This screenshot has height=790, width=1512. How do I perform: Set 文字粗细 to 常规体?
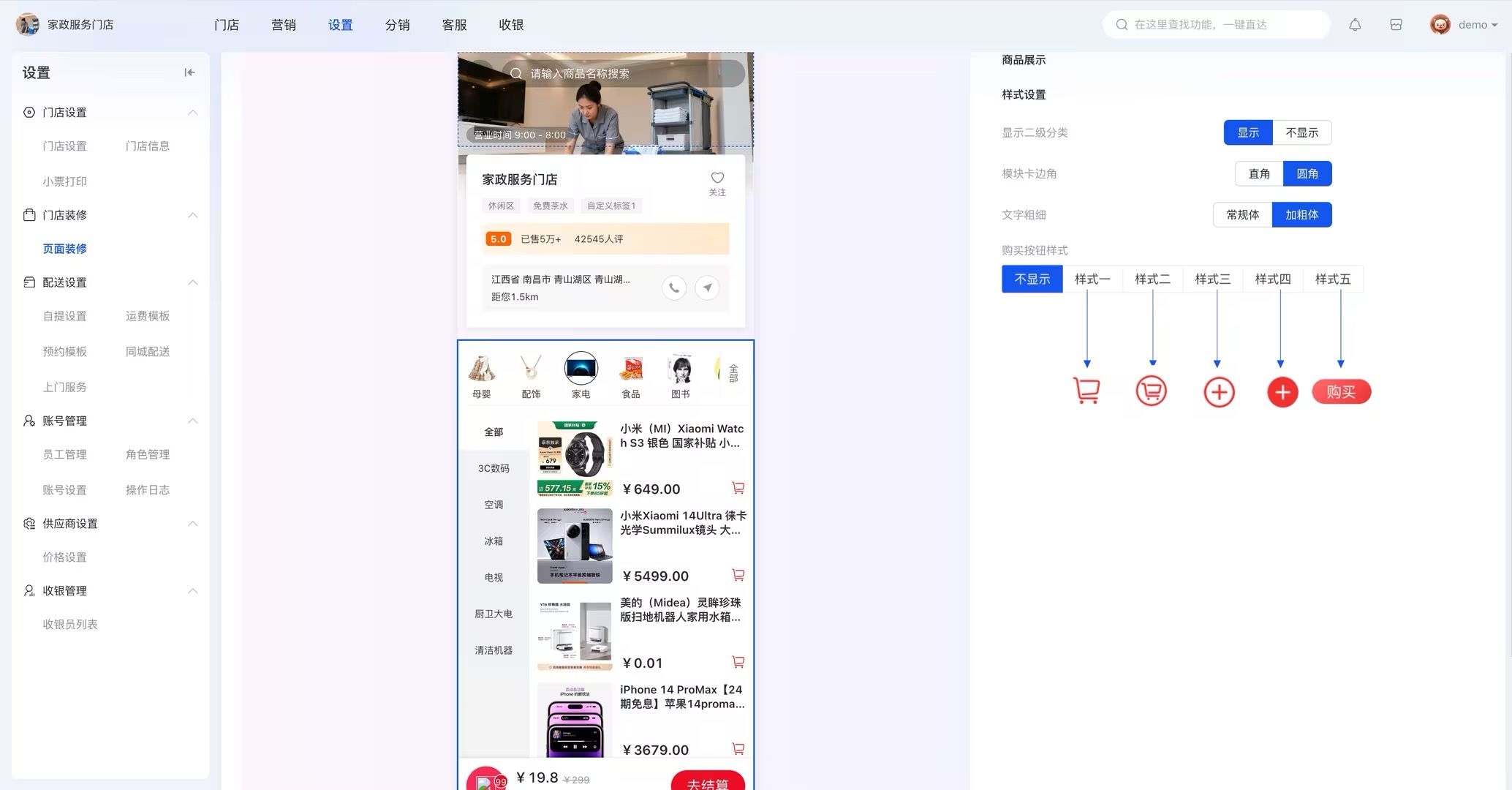coord(1242,214)
